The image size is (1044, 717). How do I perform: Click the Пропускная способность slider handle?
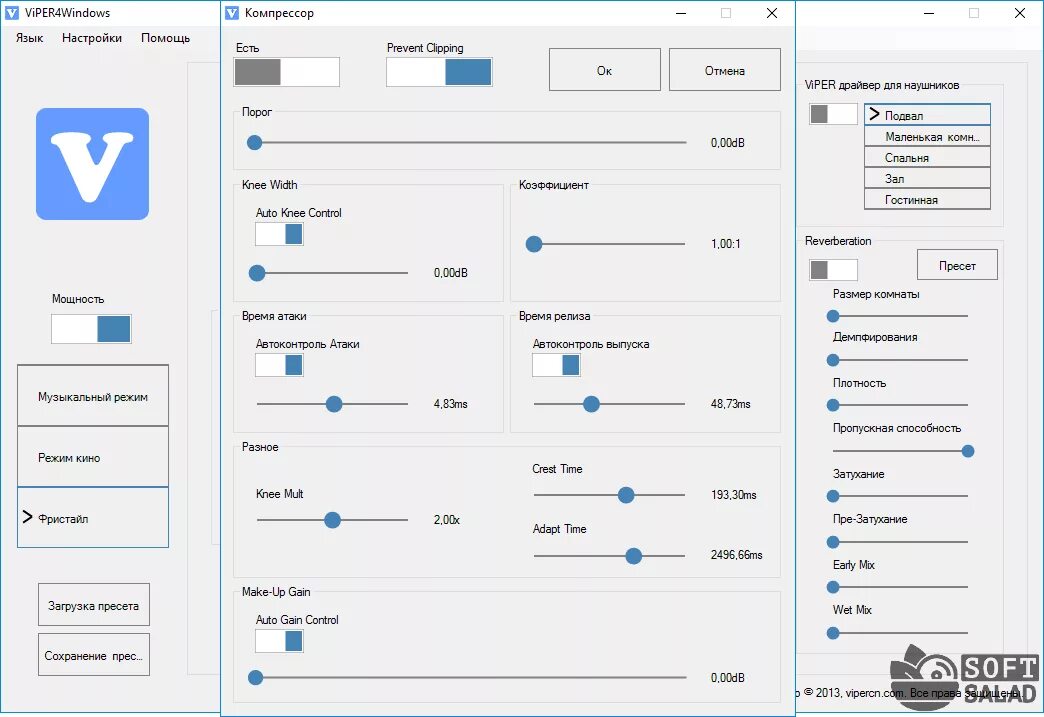coord(968,451)
